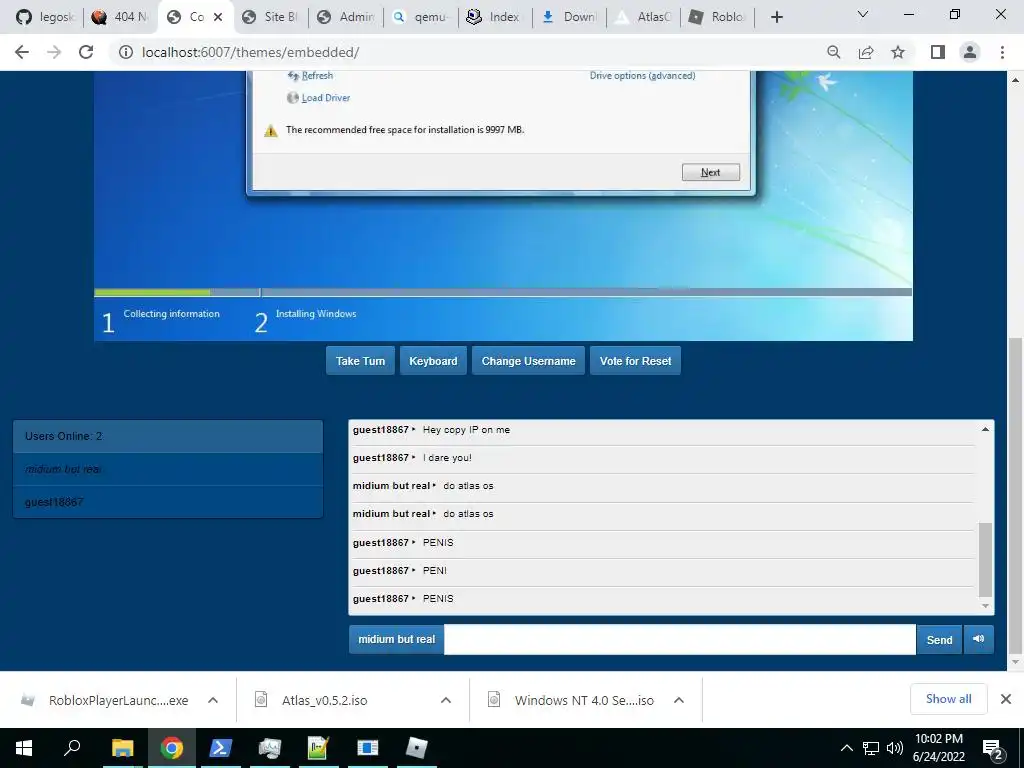
Task: Click the chat scrollbar thumb
Action: pos(985,560)
